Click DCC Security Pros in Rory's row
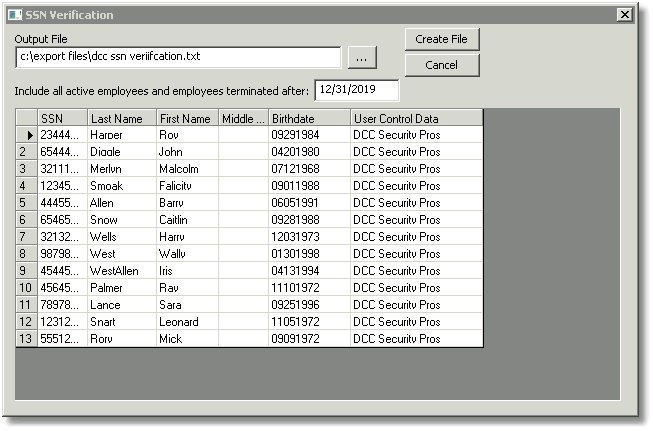The width and height of the screenshot is (653, 431). (x=416, y=339)
